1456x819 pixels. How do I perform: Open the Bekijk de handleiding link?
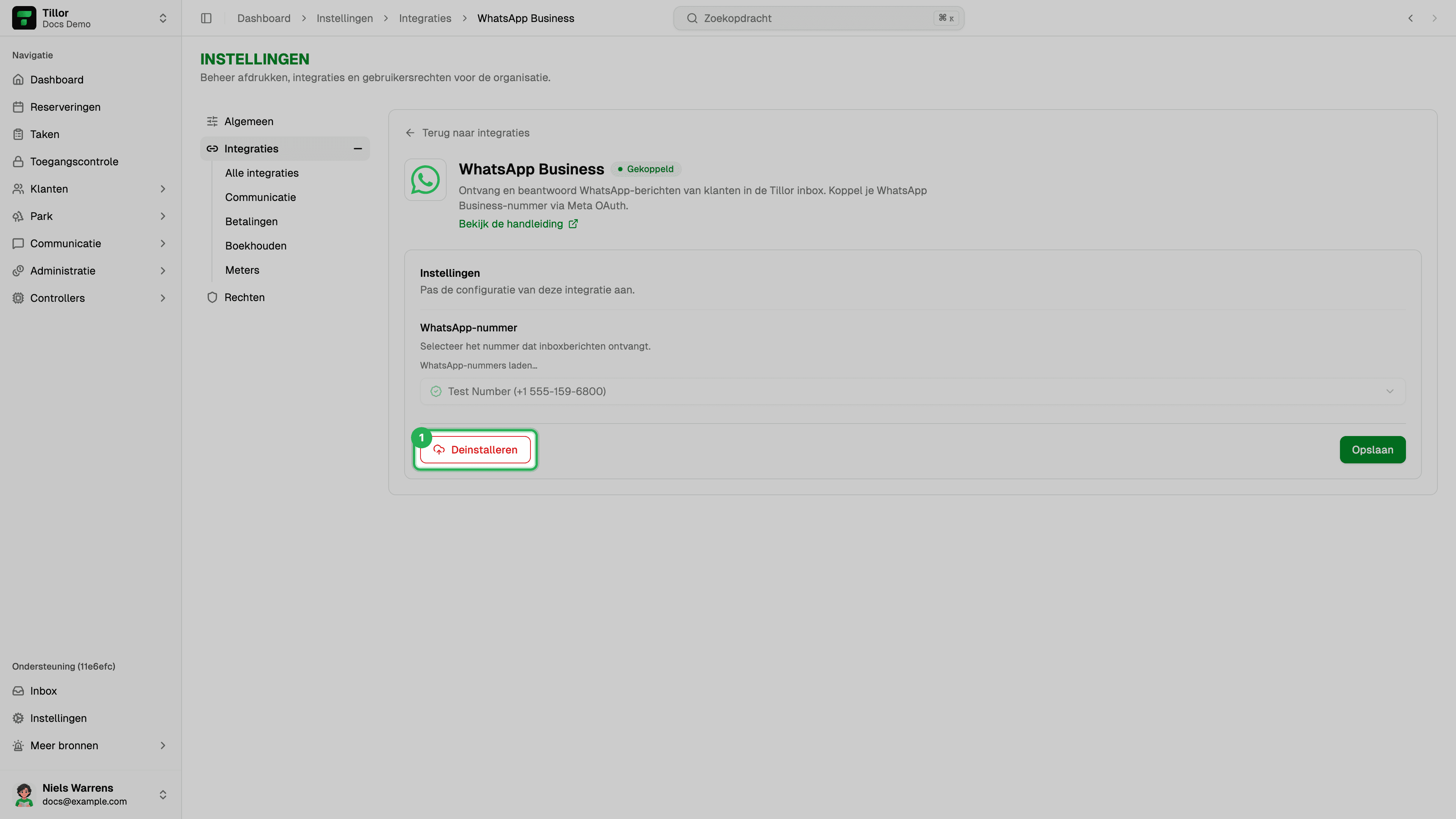[518, 224]
